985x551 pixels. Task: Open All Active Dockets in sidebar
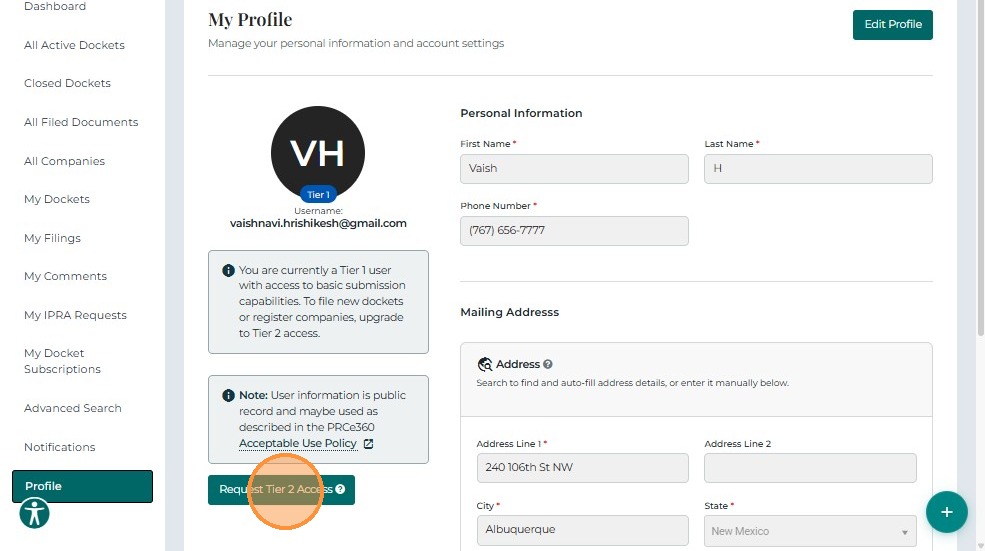point(74,45)
